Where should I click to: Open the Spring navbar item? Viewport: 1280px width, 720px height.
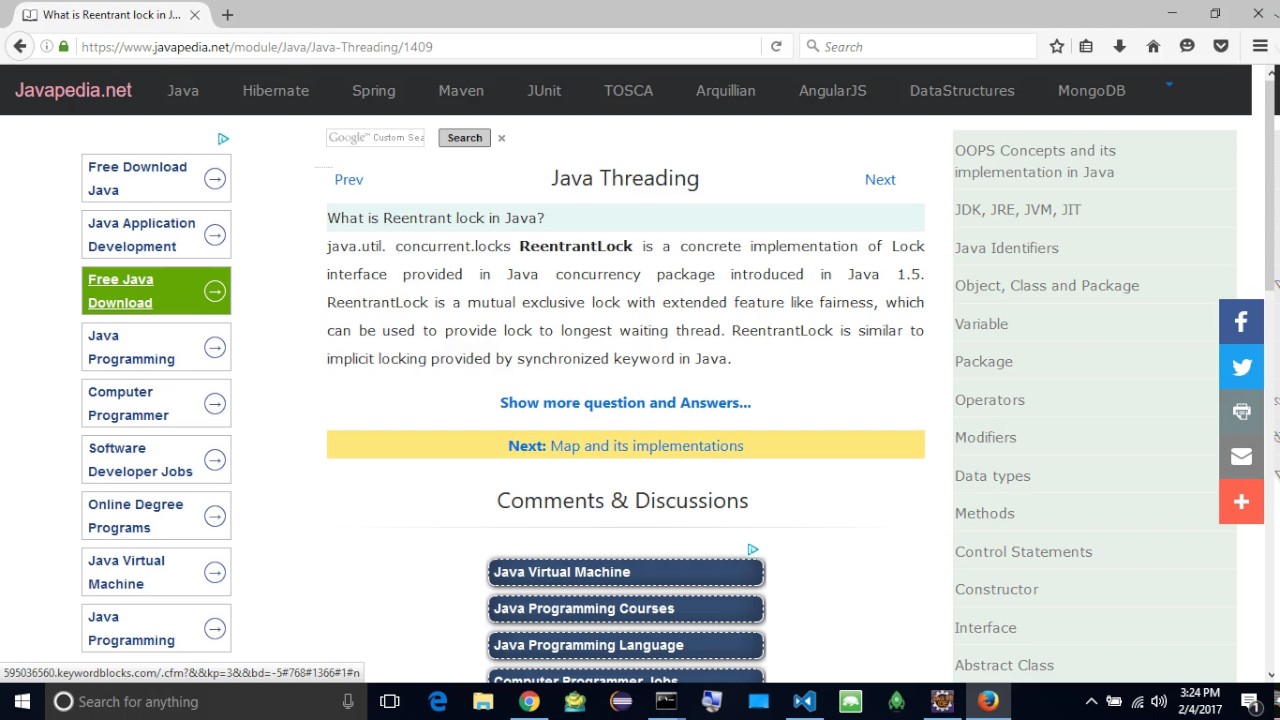(x=374, y=90)
